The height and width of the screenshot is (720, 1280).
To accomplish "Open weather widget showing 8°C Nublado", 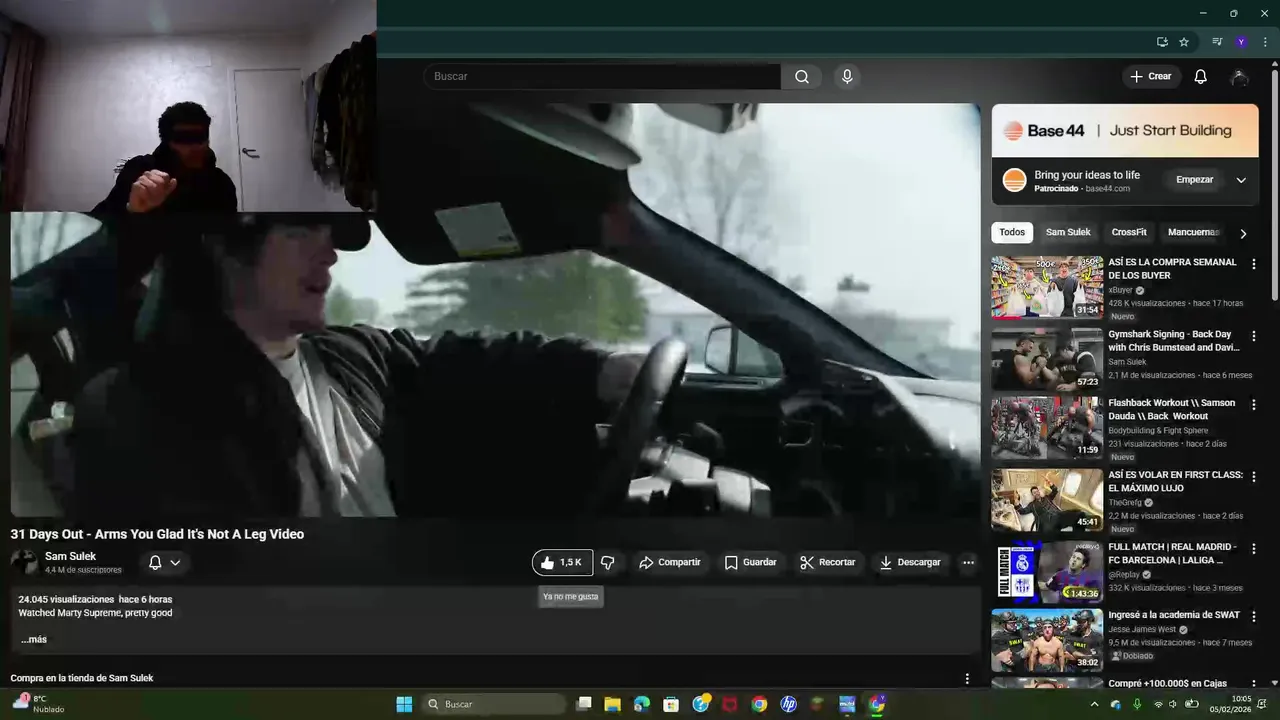I will click(38, 704).
